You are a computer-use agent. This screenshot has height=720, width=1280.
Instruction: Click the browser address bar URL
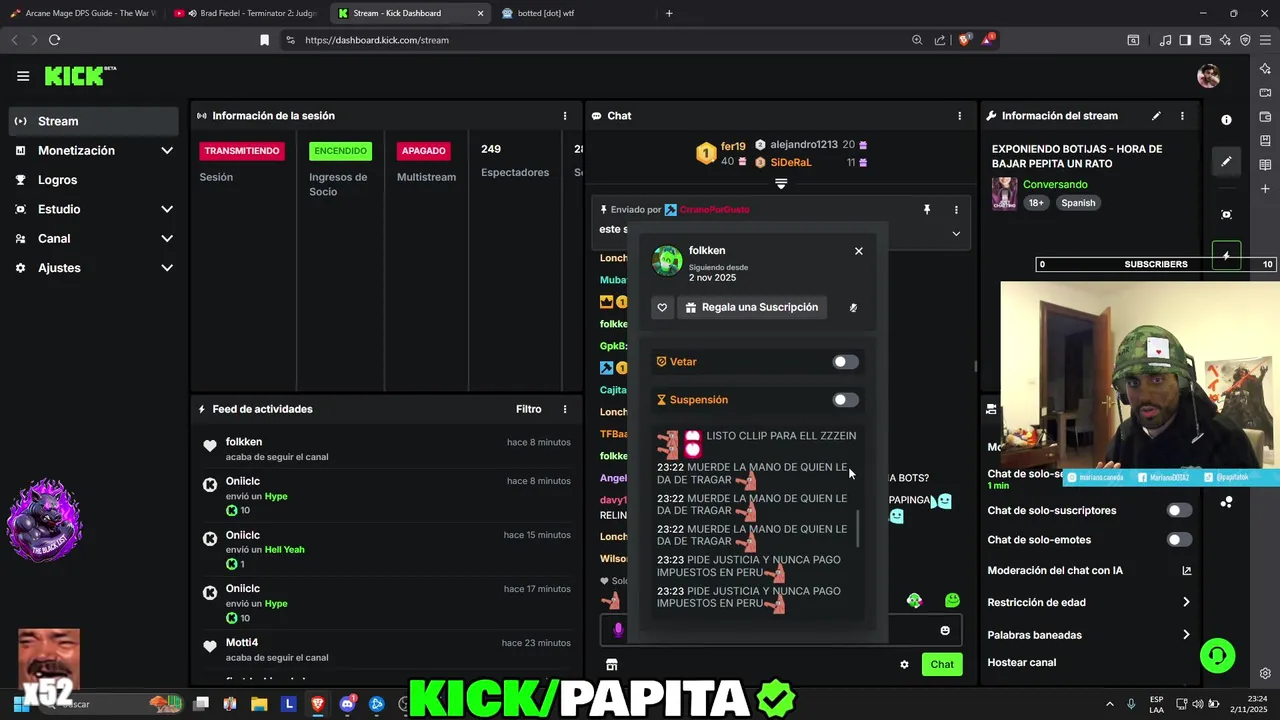[377, 40]
